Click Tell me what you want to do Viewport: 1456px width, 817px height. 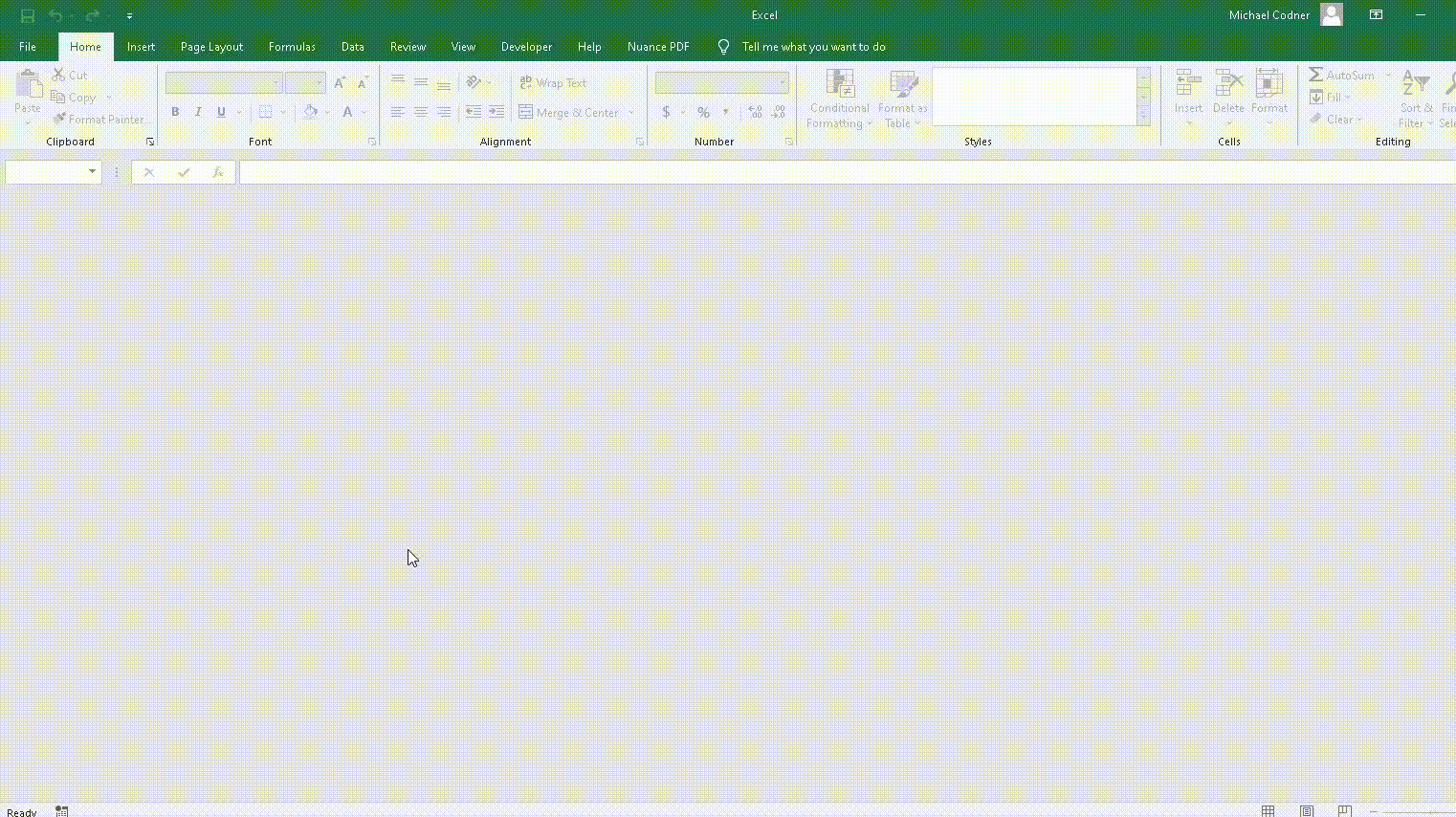coord(813,47)
